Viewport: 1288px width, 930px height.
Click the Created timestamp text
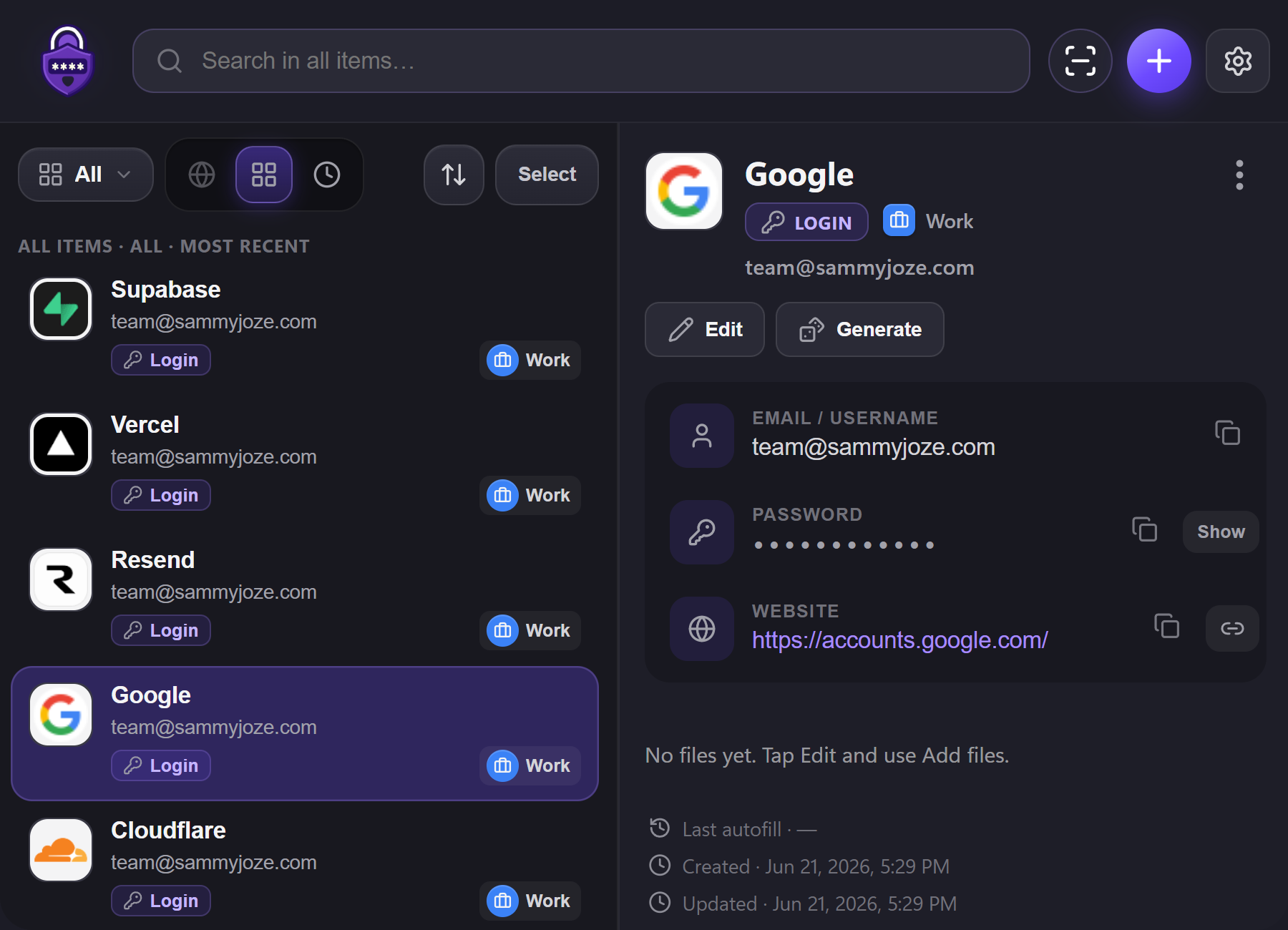coord(816,866)
